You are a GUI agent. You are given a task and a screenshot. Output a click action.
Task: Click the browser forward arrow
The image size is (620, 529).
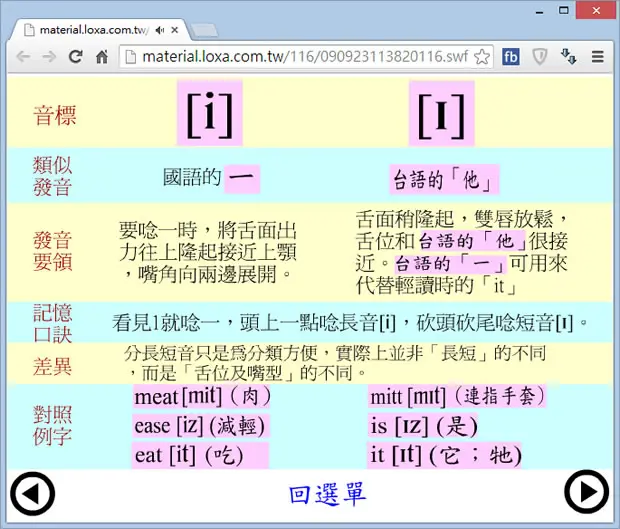(x=49, y=57)
